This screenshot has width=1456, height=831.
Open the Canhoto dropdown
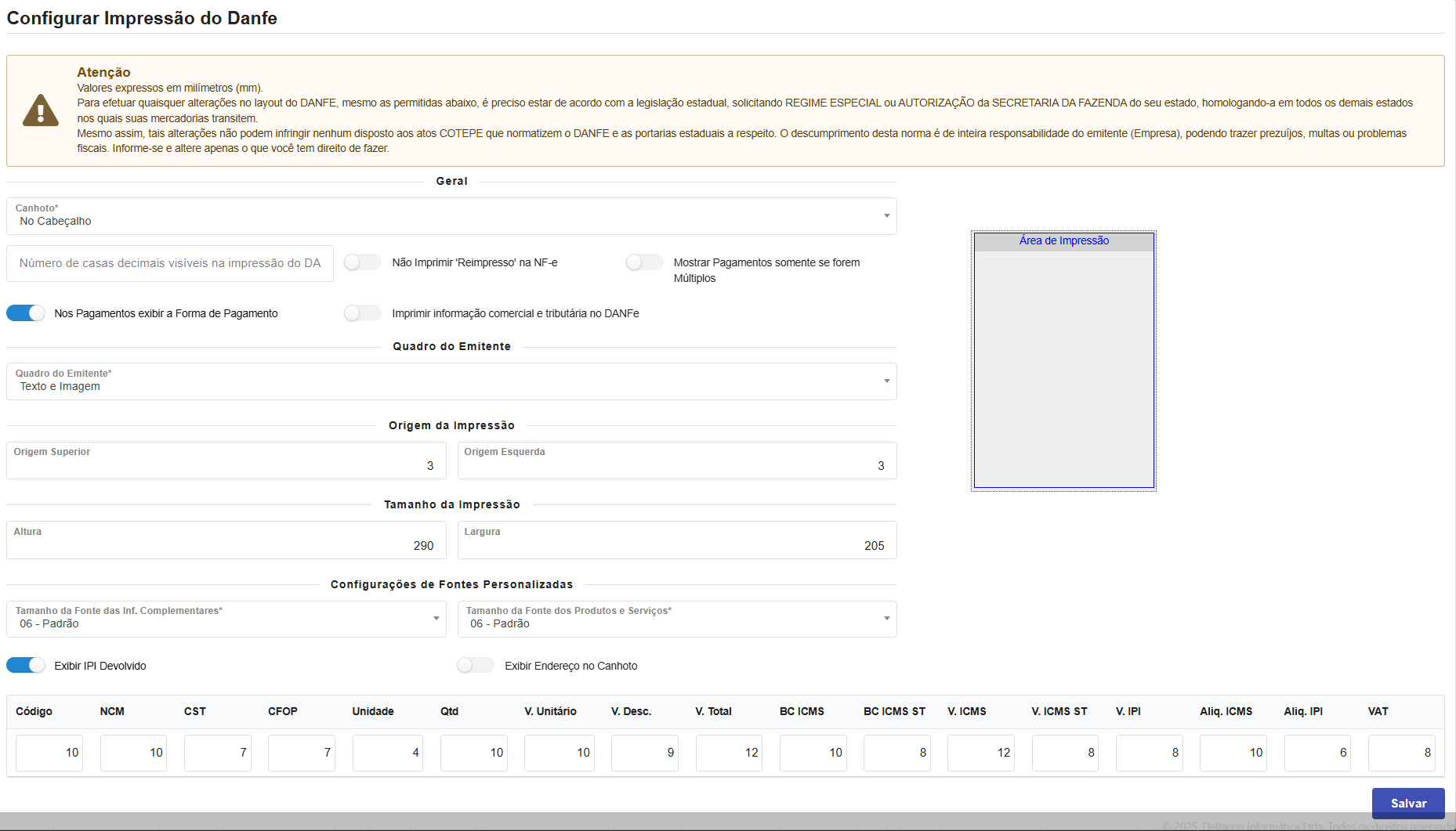[451, 216]
